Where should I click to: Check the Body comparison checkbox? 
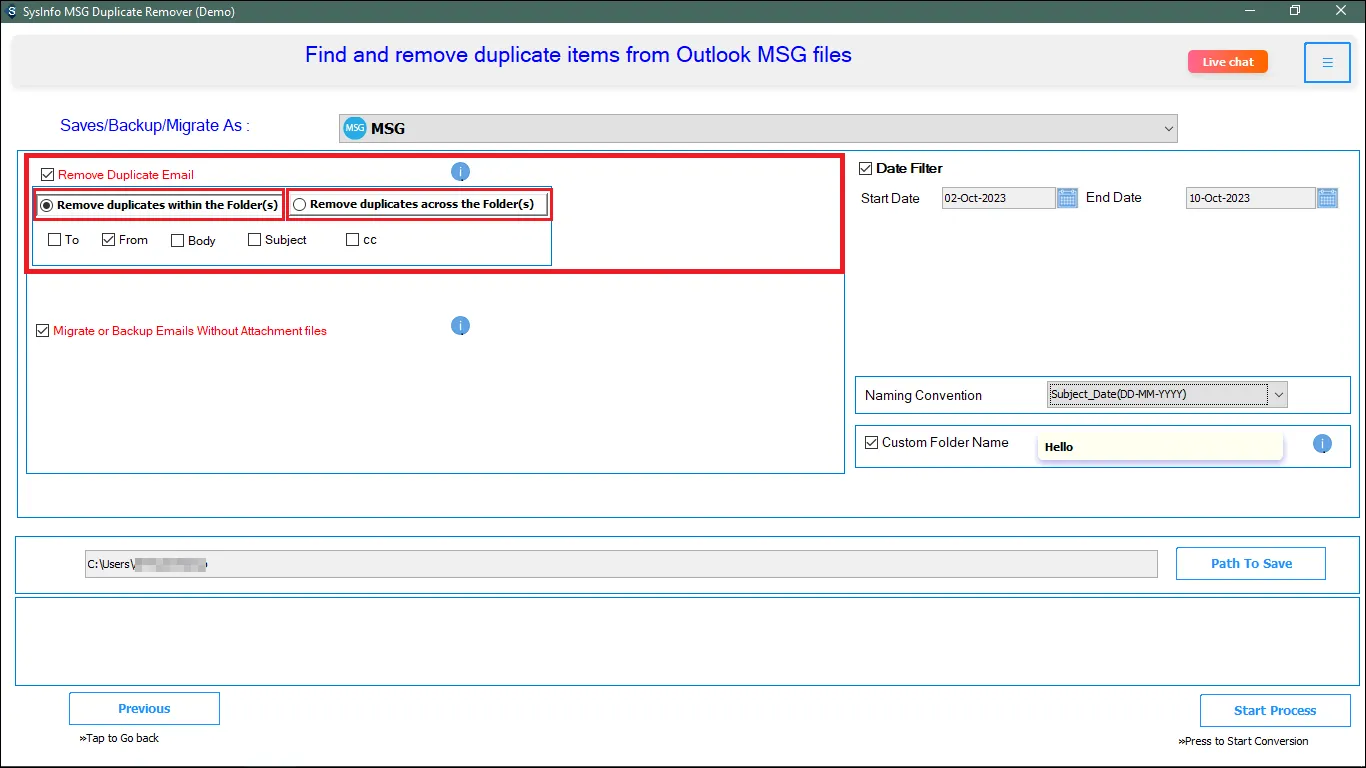pyautogui.click(x=177, y=241)
